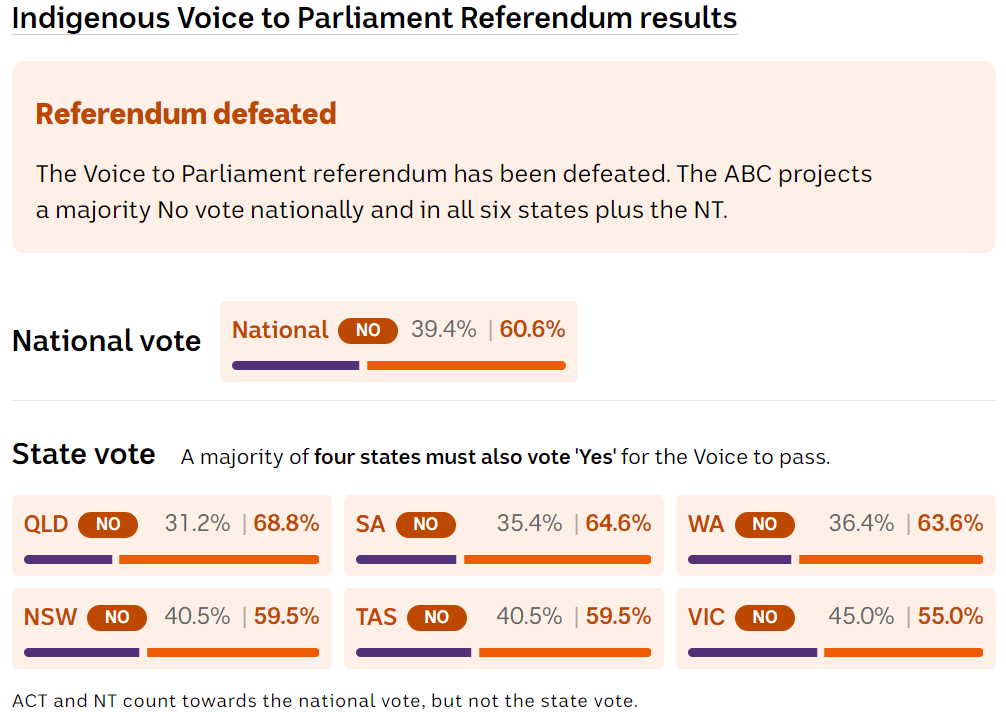Select the SA state label
This screenshot has height=712, width=1006.
[370, 524]
